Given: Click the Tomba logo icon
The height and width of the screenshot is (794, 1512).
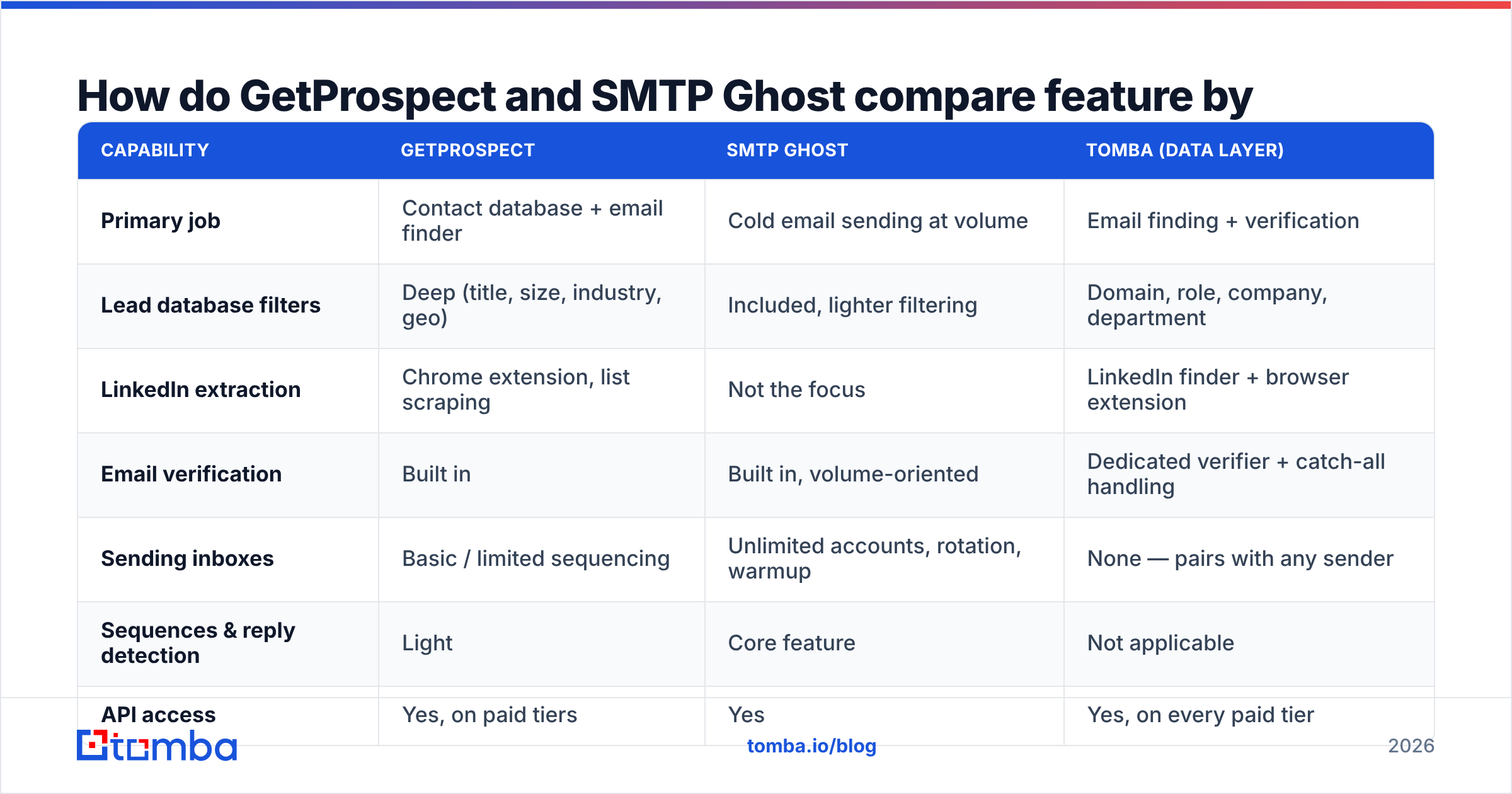Looking at the screenshot, I should 156,745.
